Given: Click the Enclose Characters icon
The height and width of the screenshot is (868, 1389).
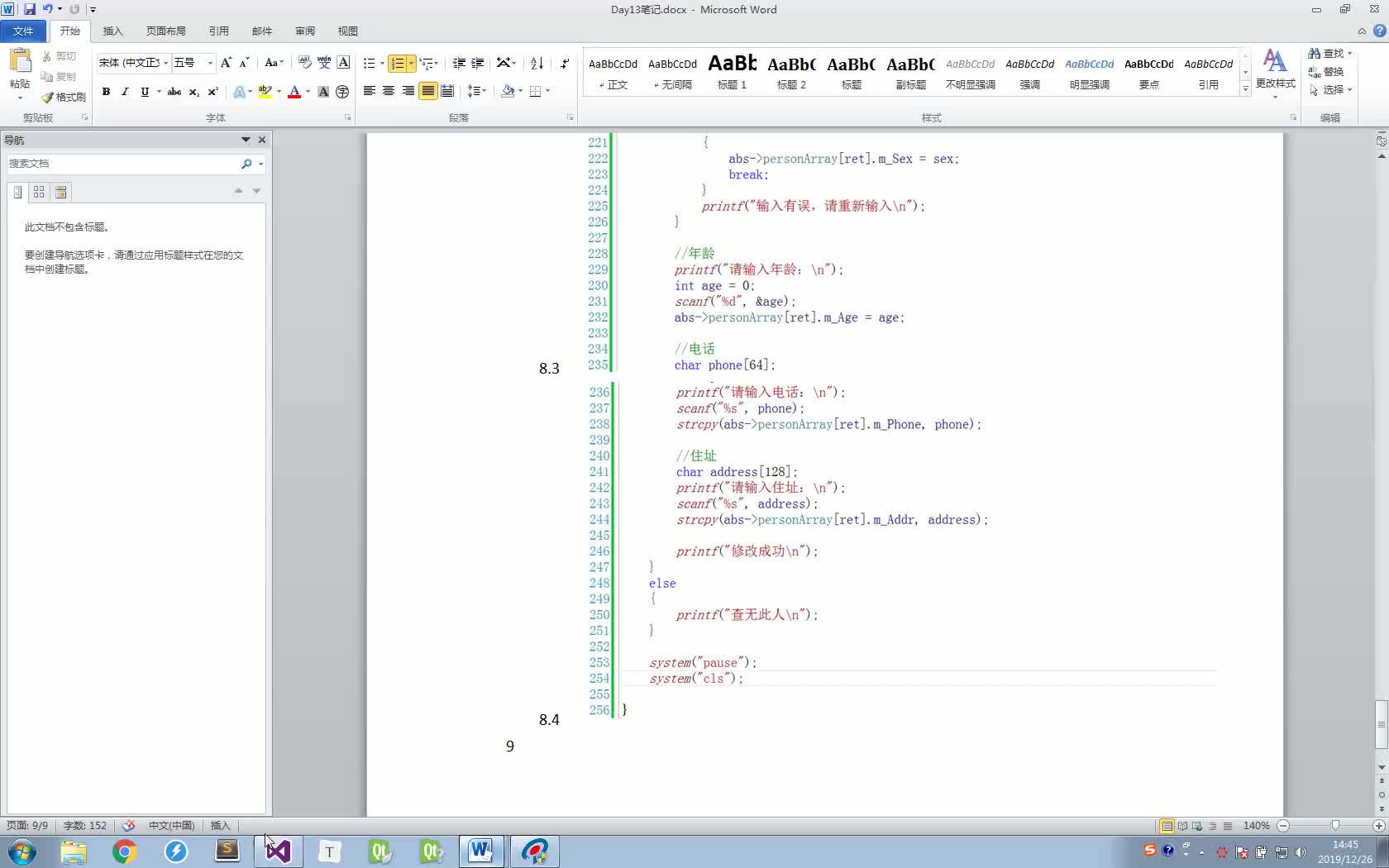Looking at the screenshot, I should click(342, 92).
